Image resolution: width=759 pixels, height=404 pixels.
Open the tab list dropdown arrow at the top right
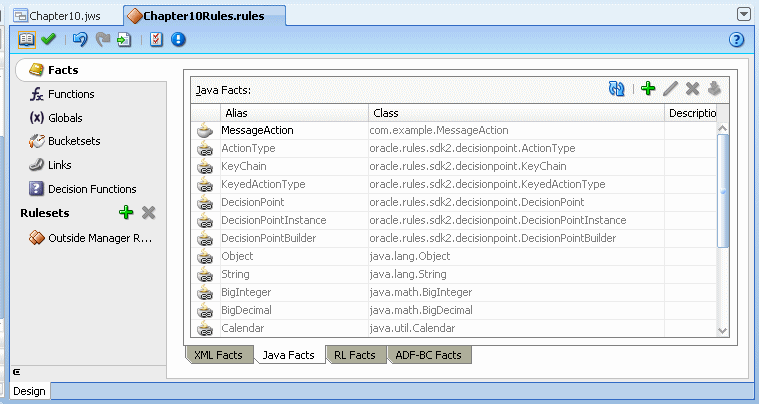coord(744,15)
